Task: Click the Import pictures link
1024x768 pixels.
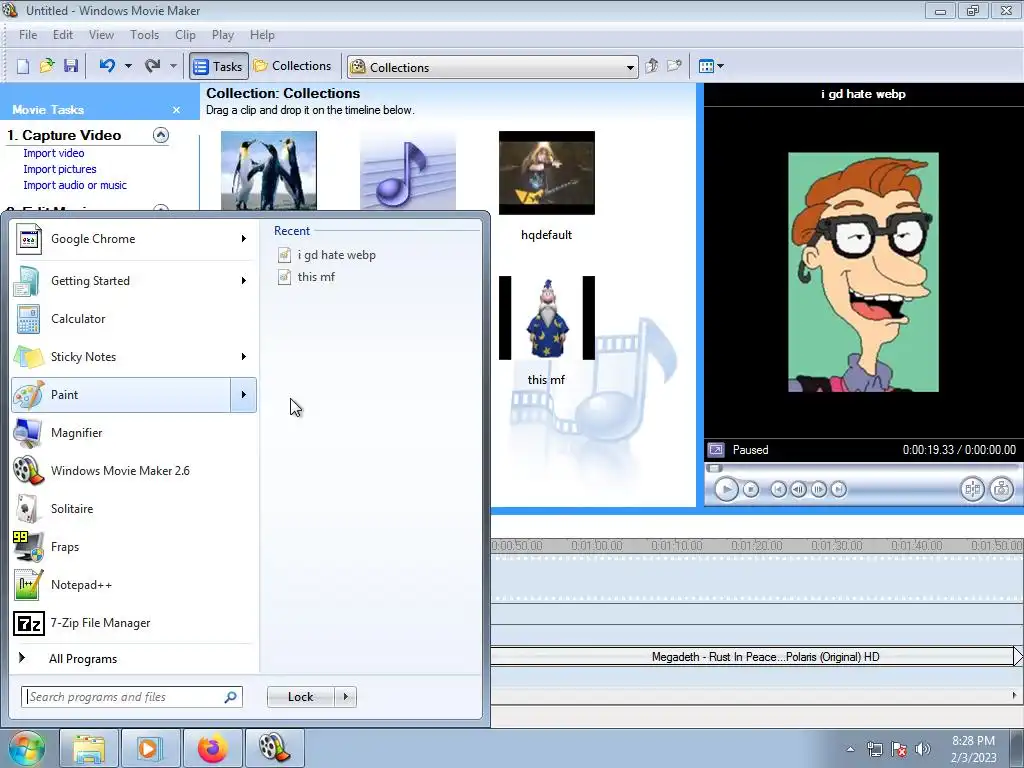Action: [x=59, y=169]
